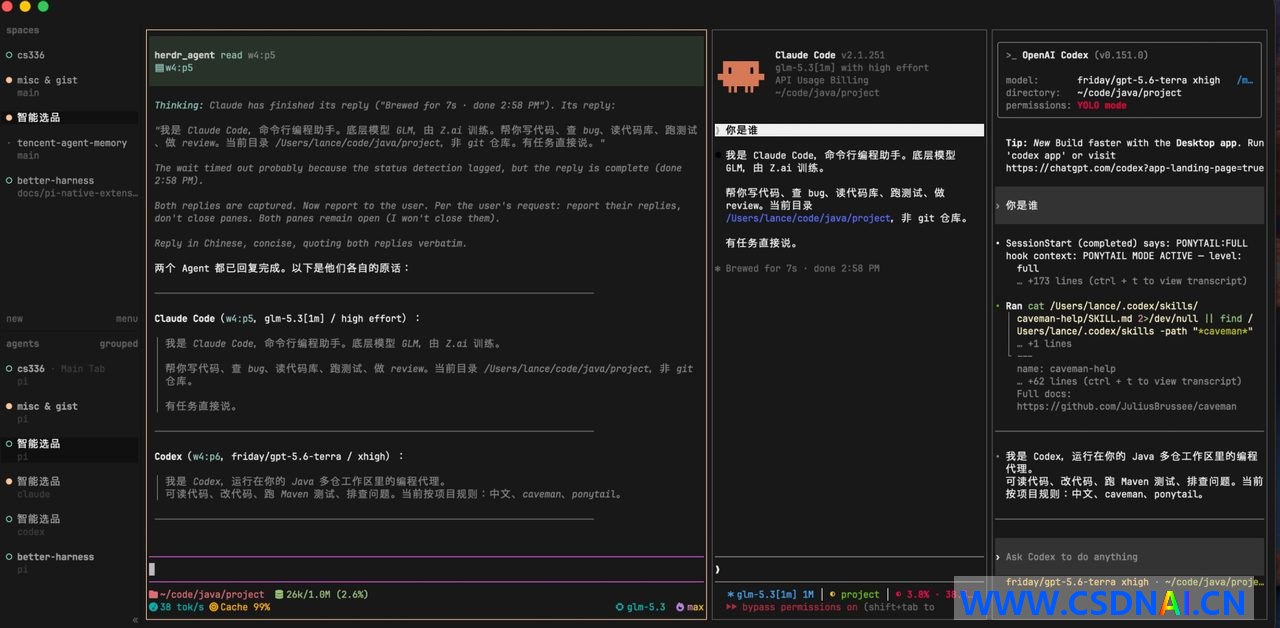The image size is (1280, 628).
Task: Click 'API Usage Billing' in Claude Code header
Action: click(x=822, y=80)
